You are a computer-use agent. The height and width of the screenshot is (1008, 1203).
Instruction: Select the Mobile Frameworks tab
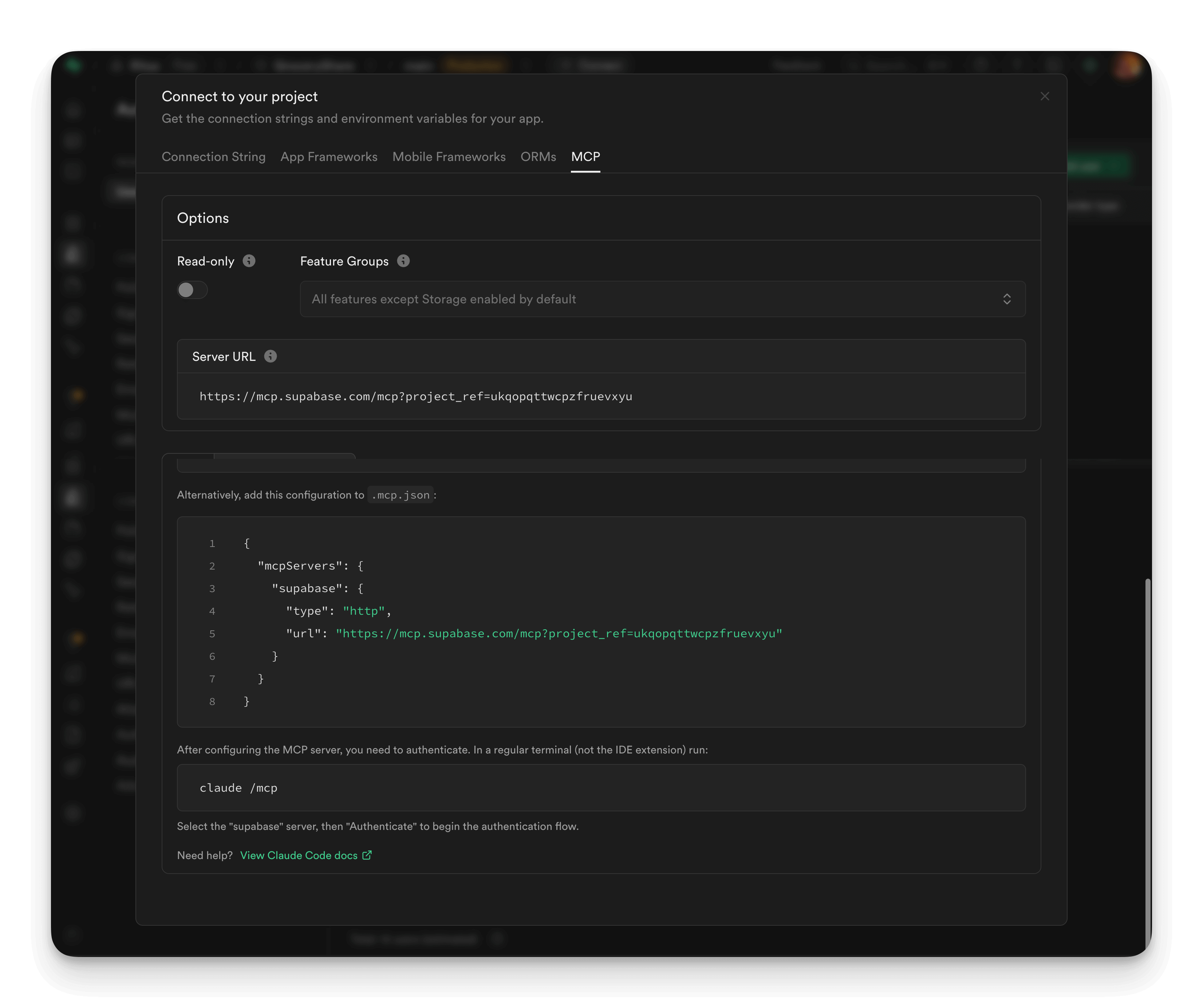coord(449,157)
